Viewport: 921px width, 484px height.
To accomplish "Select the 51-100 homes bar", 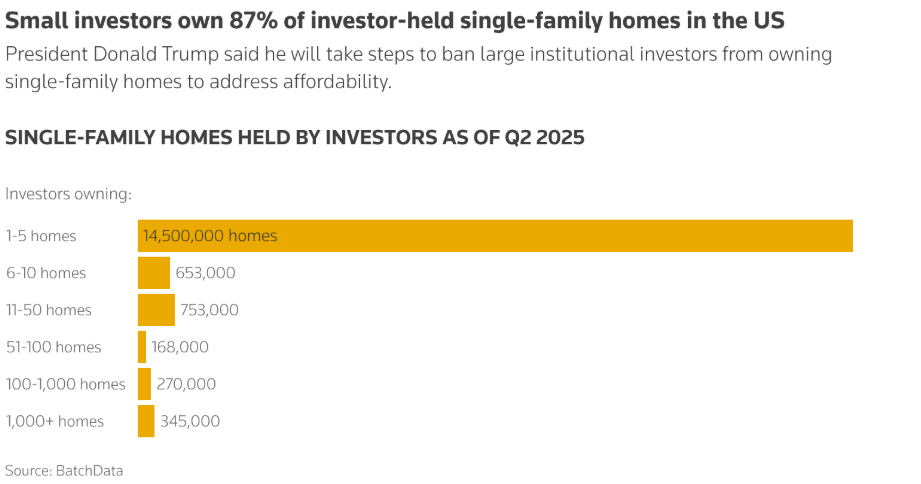I will (x=142, y=347).
